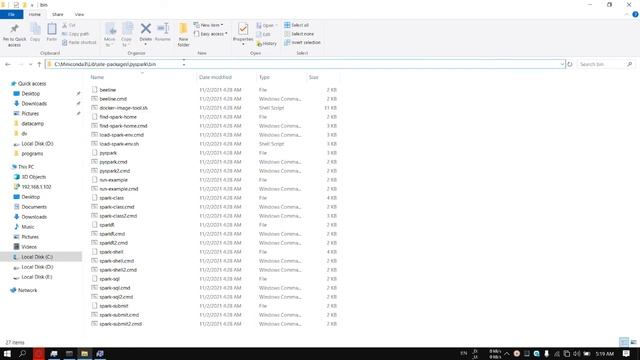Select This PC in navigation pane
Screen dimensions: 640x360
tap(26, 167)
